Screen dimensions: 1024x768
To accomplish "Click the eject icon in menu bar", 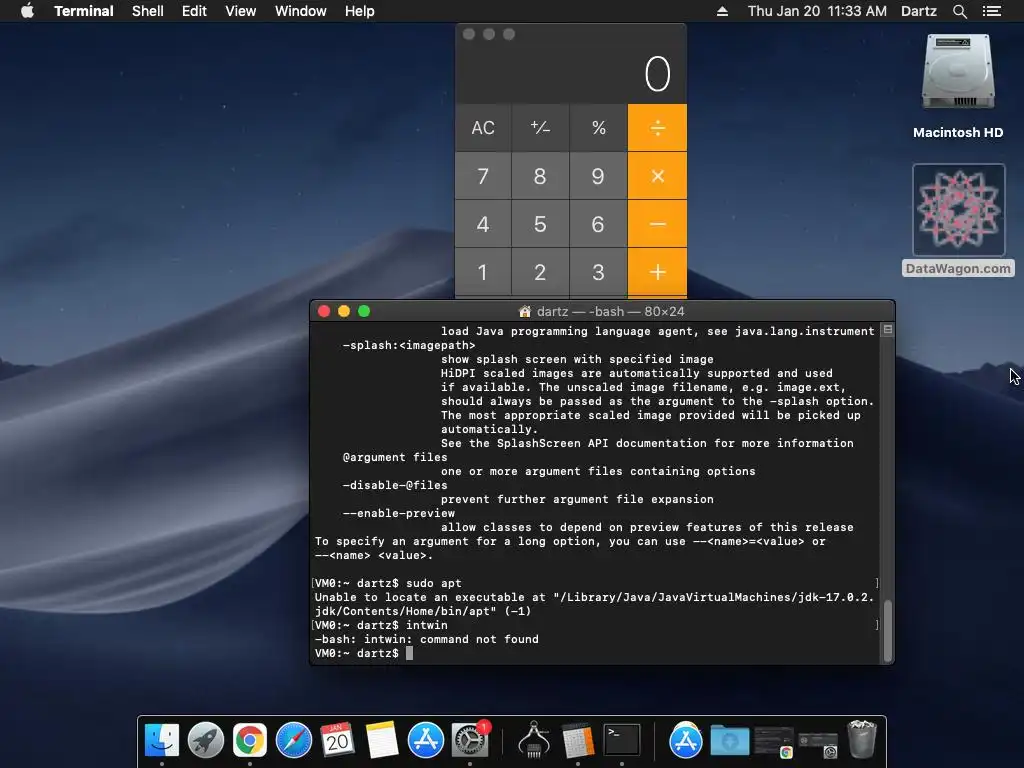I will [x=722, y=11].
